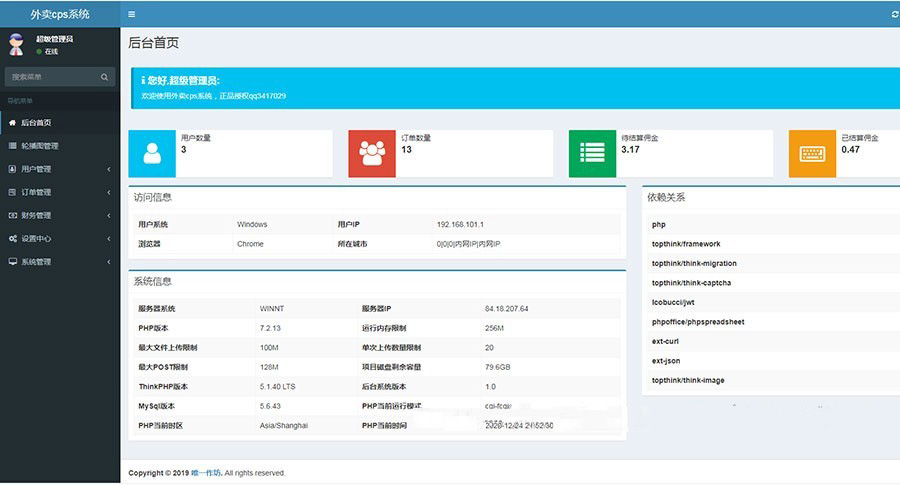Click the red 订单数量 group icon tile
Viewport: 900px width, 485px height.
(372, 153)
